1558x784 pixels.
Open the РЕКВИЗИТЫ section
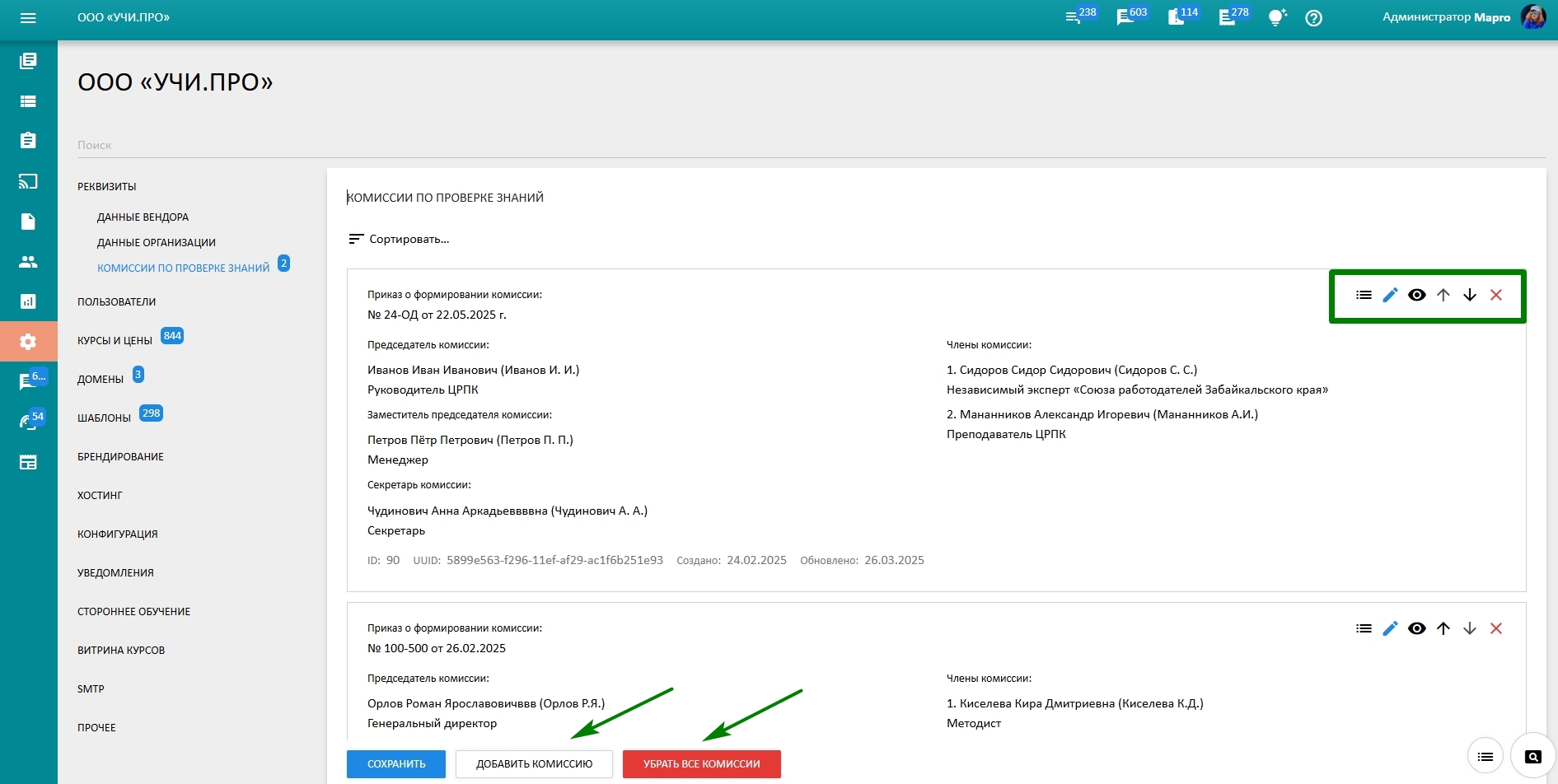coord(107,187)
